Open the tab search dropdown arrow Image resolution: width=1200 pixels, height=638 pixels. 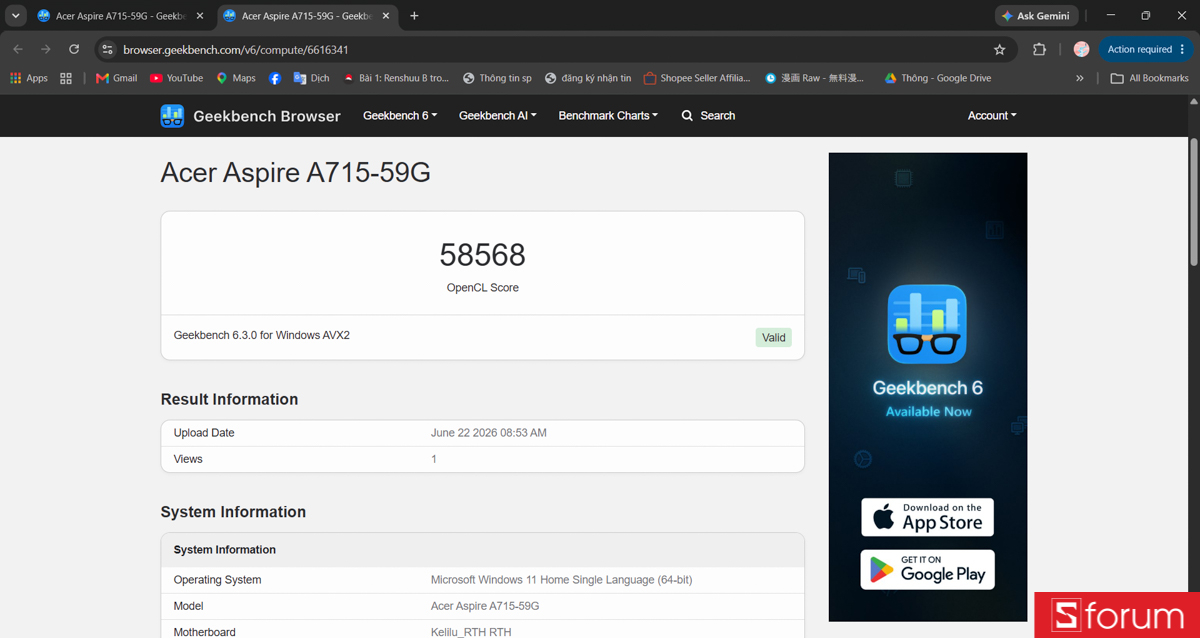(x=15, y=16)
